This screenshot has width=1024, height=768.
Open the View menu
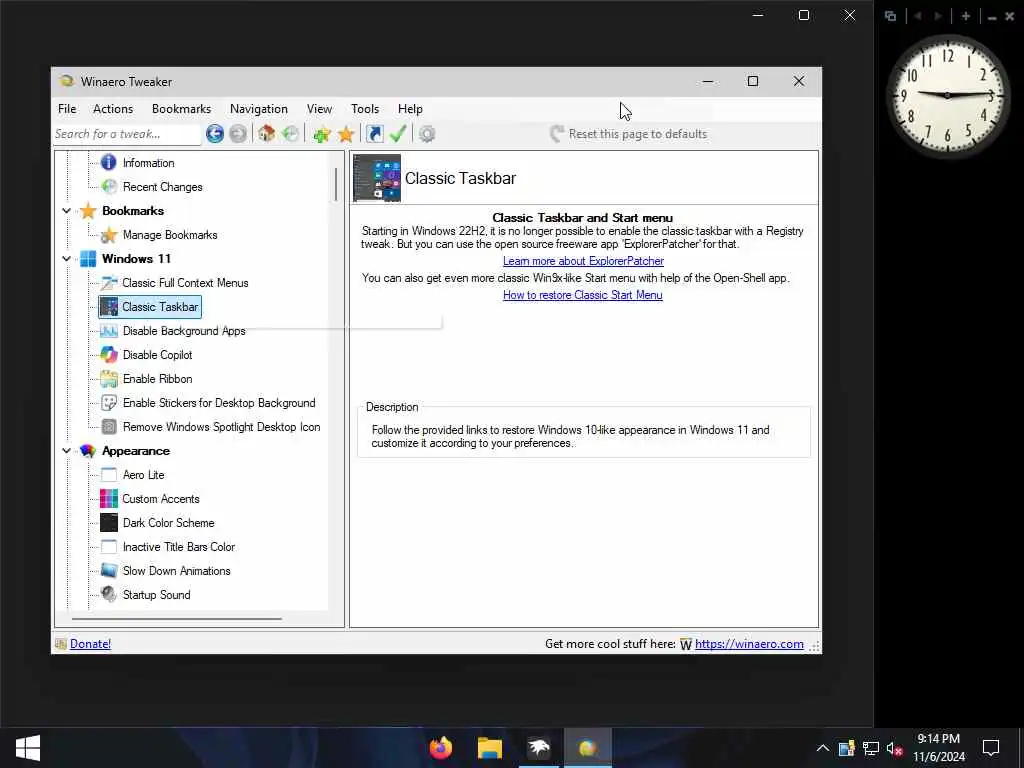pos(319,109)
